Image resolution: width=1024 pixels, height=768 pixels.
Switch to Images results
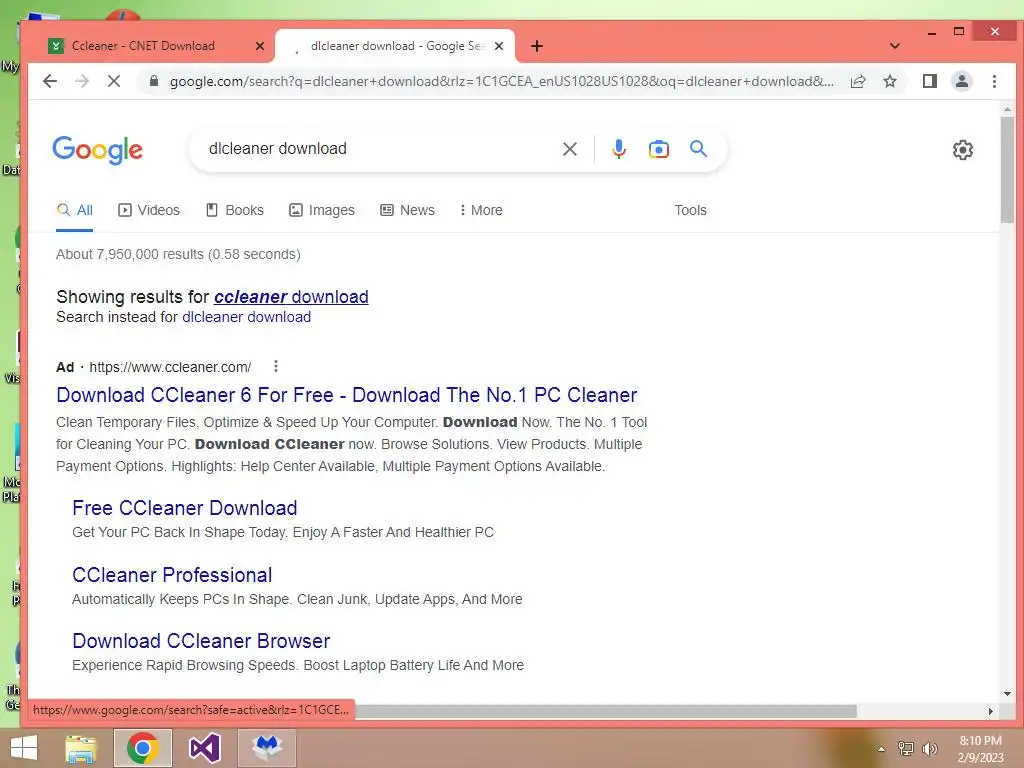(322, 210)
